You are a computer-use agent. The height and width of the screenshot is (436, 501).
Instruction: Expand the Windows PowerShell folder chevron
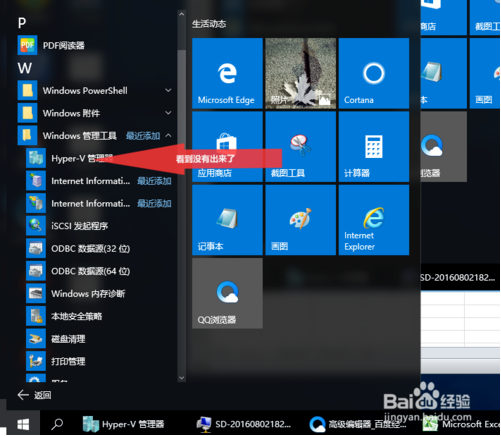coord(168,90)
